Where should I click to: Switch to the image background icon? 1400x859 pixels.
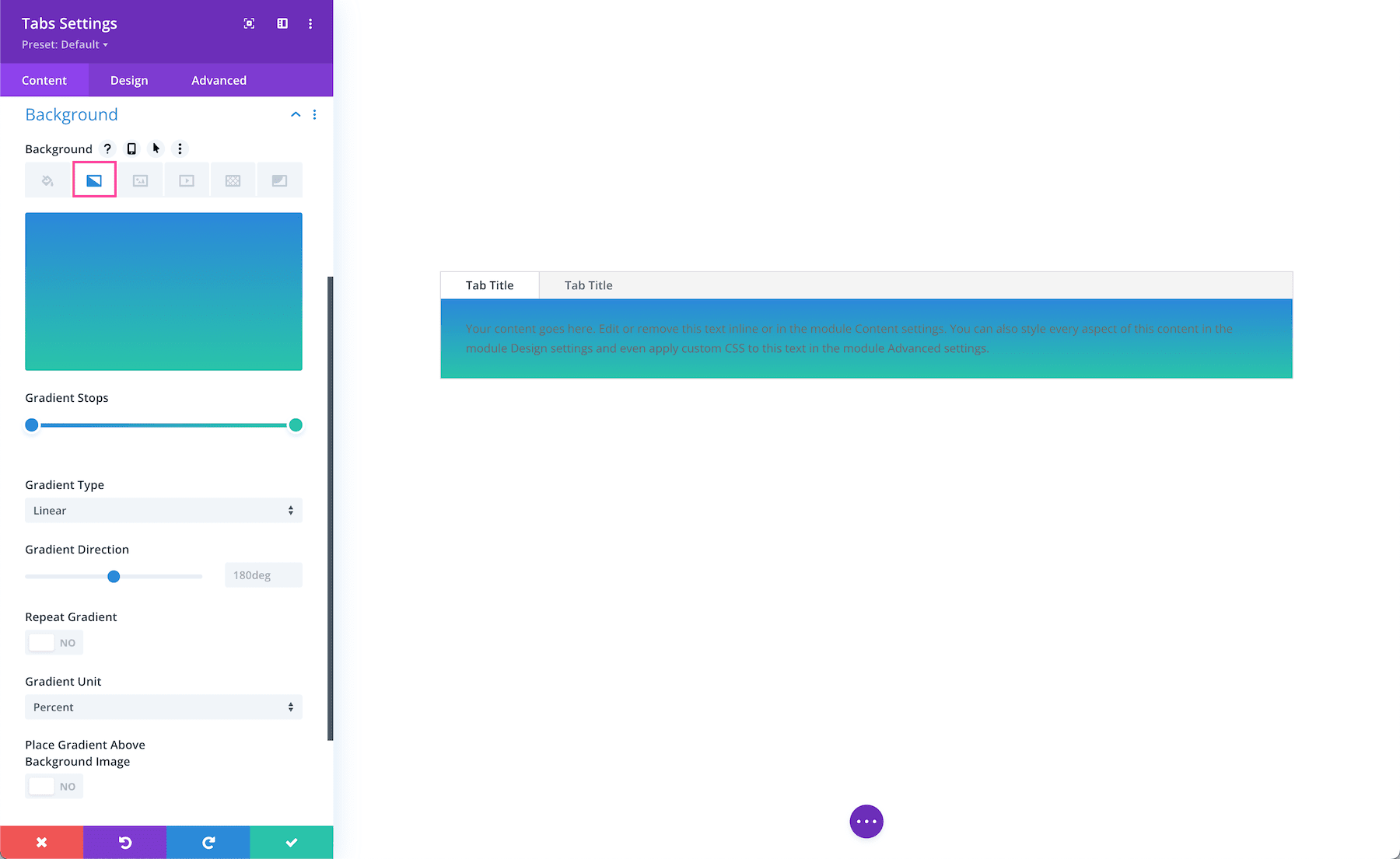pos(140,180)
